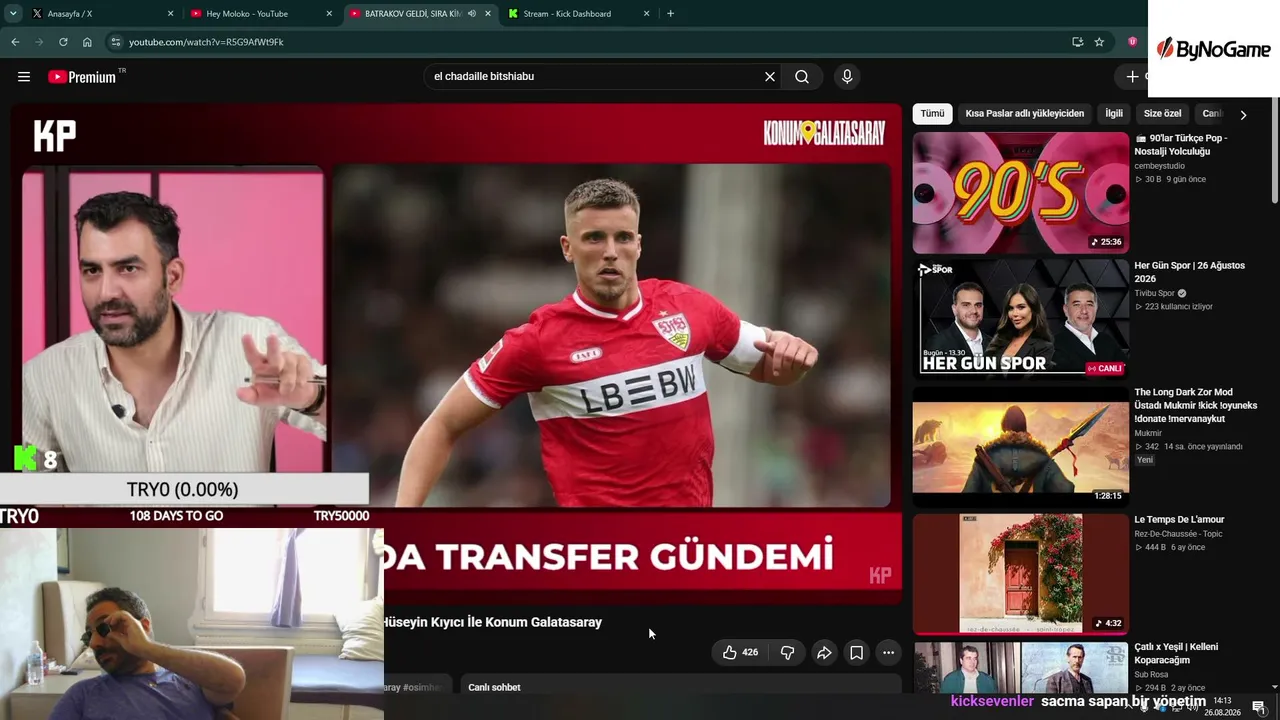
Task: Close the Hey Moloko YouTube tab
Action: pyautogui.click(x=329, y=14)
